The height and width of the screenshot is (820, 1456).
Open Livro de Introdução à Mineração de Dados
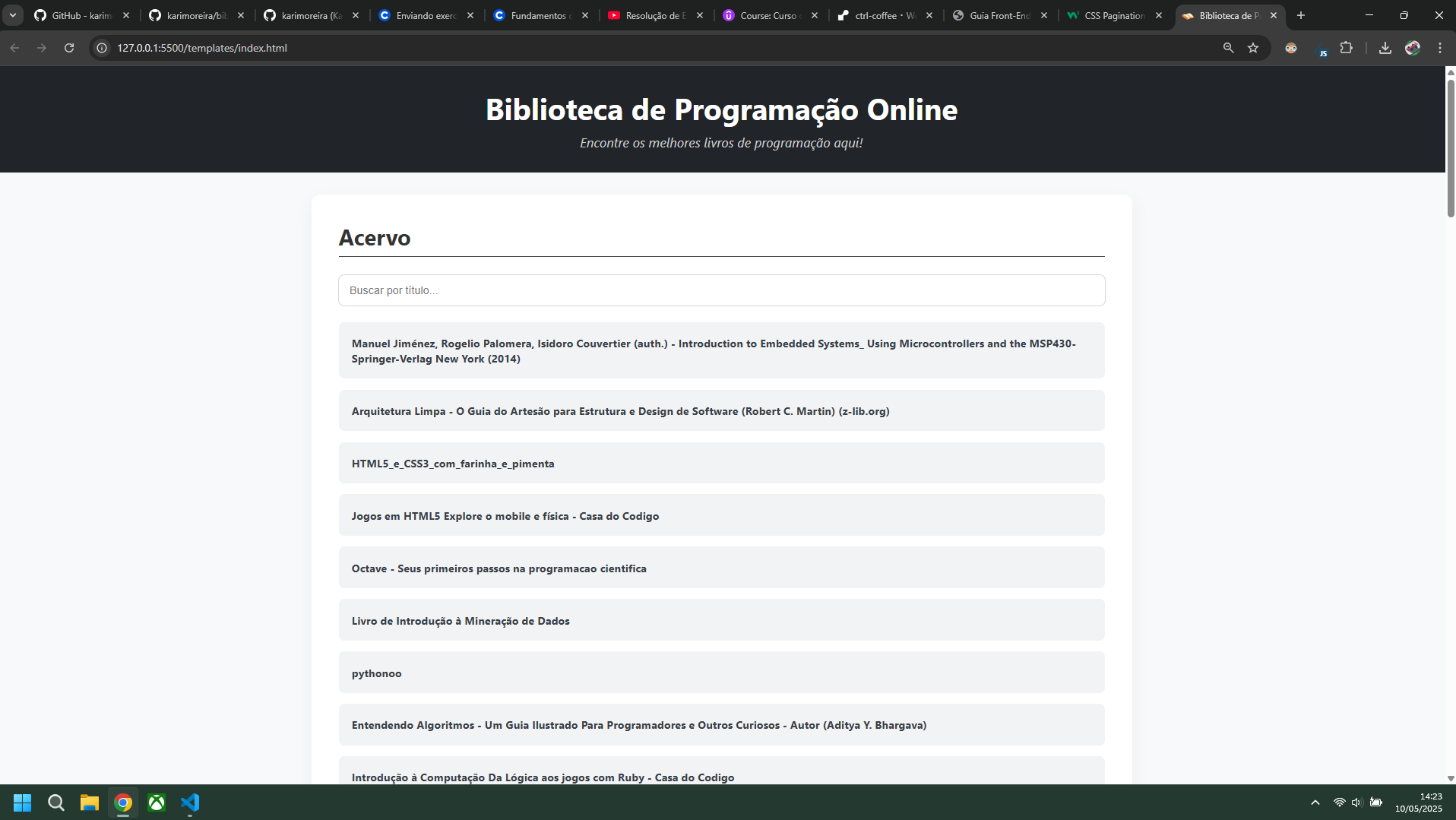721,621
